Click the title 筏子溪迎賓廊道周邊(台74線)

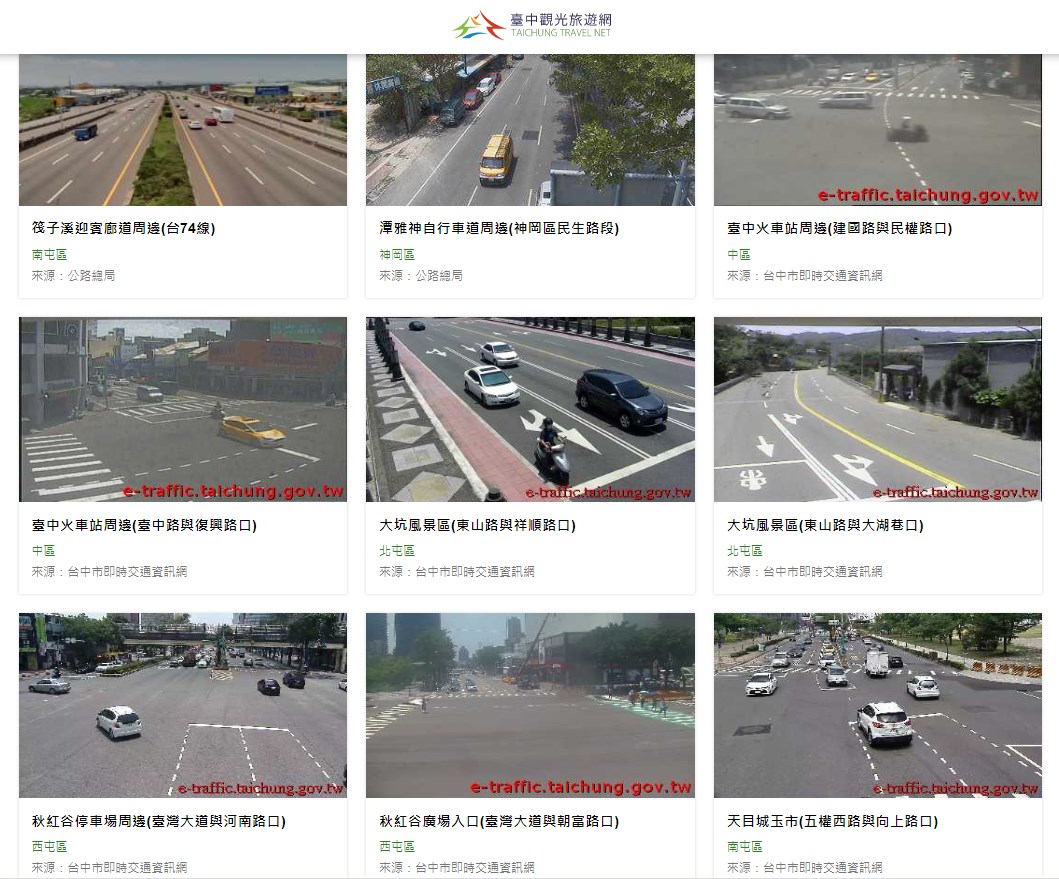(124, 228)
